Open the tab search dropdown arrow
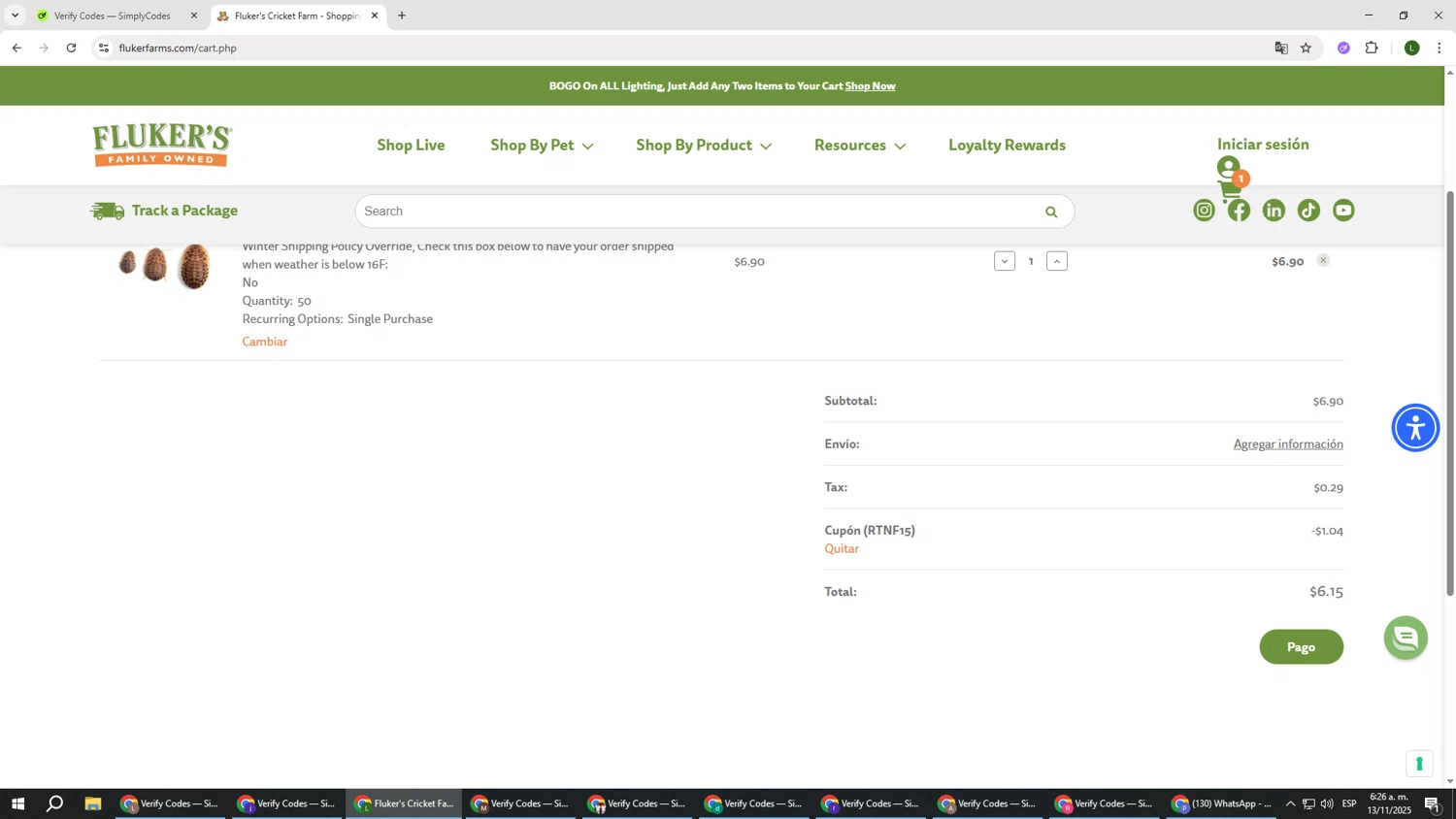 click(15, 16)
